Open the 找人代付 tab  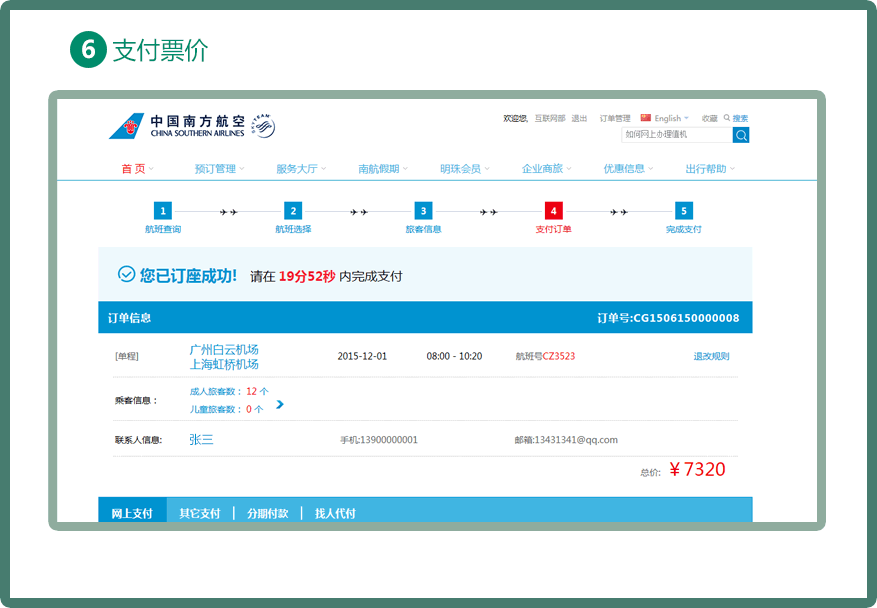click(335, 513)
